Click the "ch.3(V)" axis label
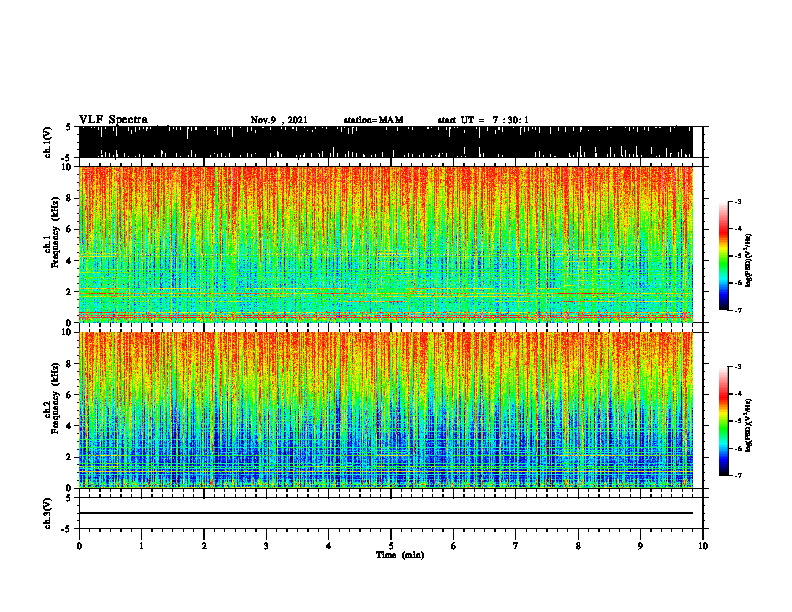Image resolution: width=792 pixels, height=612 pixels. click(48, 514)
